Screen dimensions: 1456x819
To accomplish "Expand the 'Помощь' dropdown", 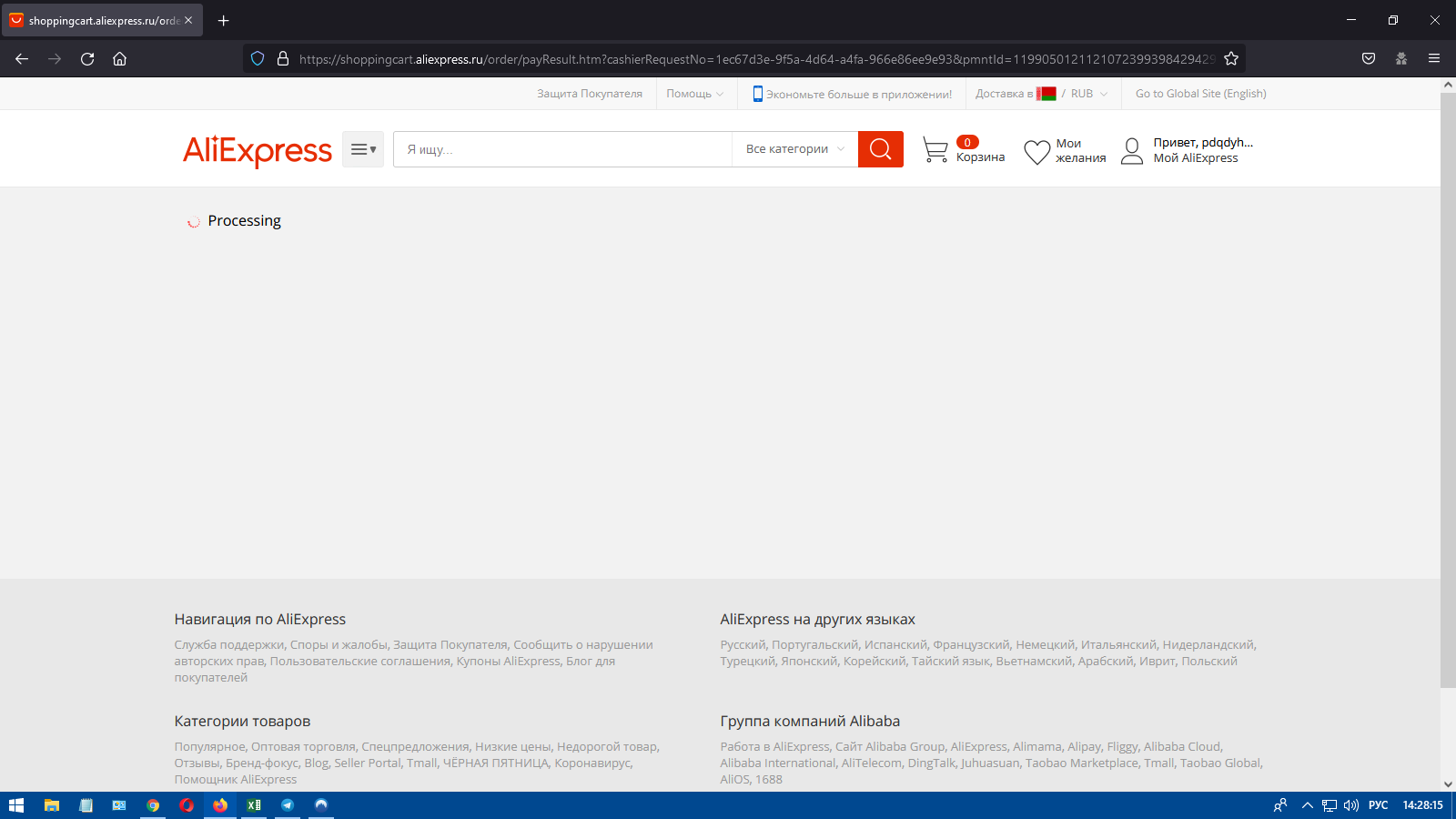I will coord(695,94).
